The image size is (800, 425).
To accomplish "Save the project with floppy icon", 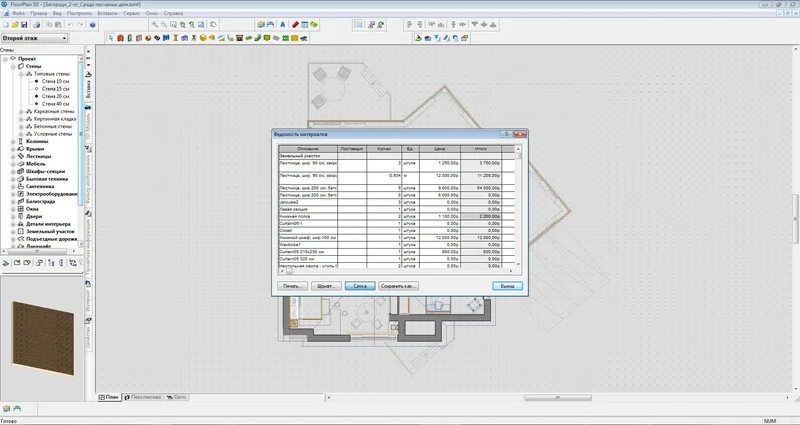I will pos(24,24).
